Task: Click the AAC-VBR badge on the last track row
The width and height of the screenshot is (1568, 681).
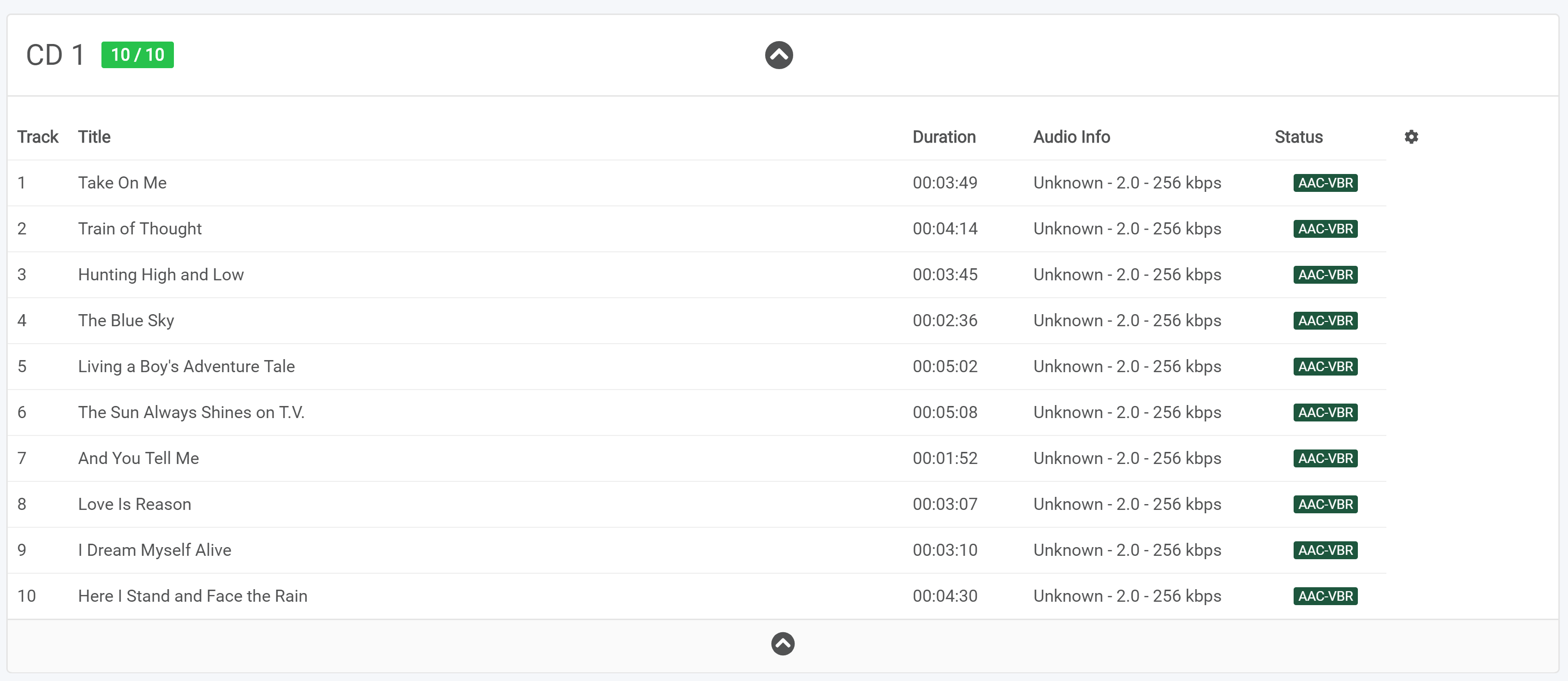Action: pos(1325,596)
